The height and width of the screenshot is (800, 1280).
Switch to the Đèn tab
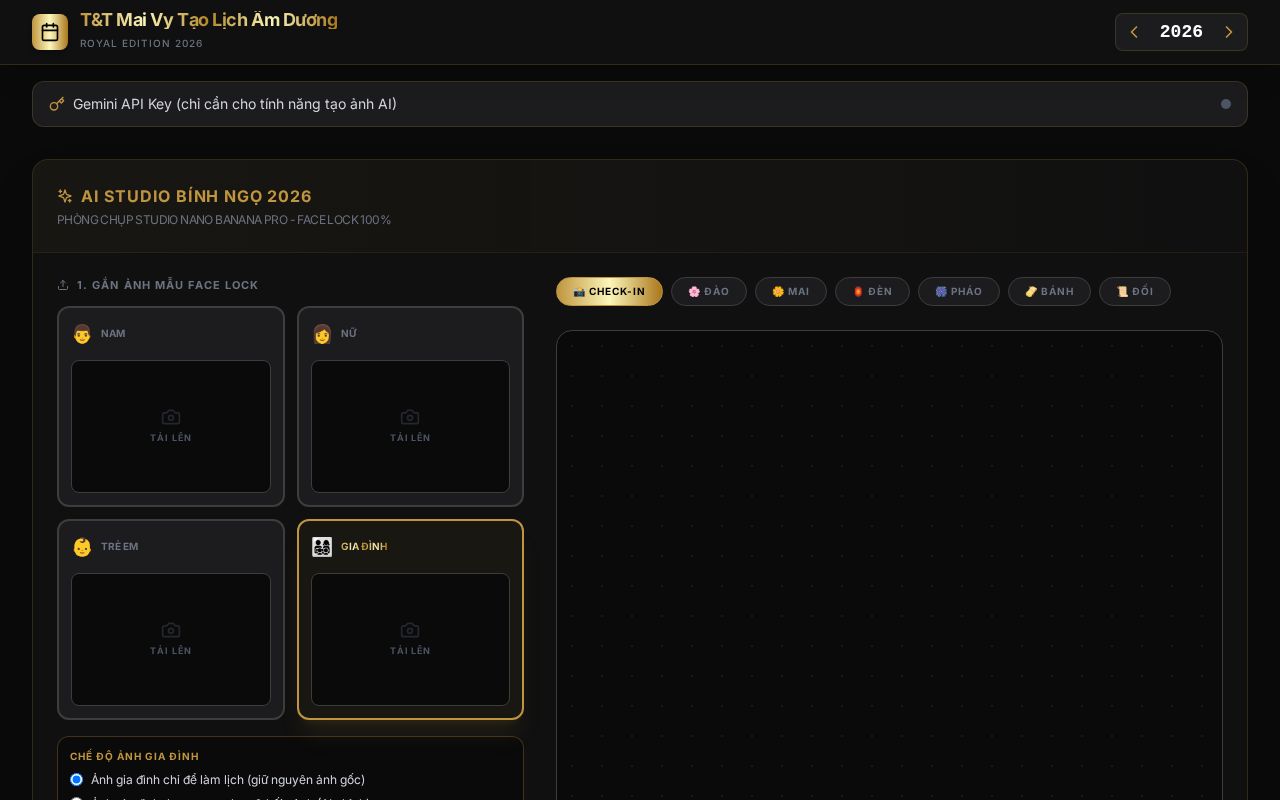pos(872,291)
